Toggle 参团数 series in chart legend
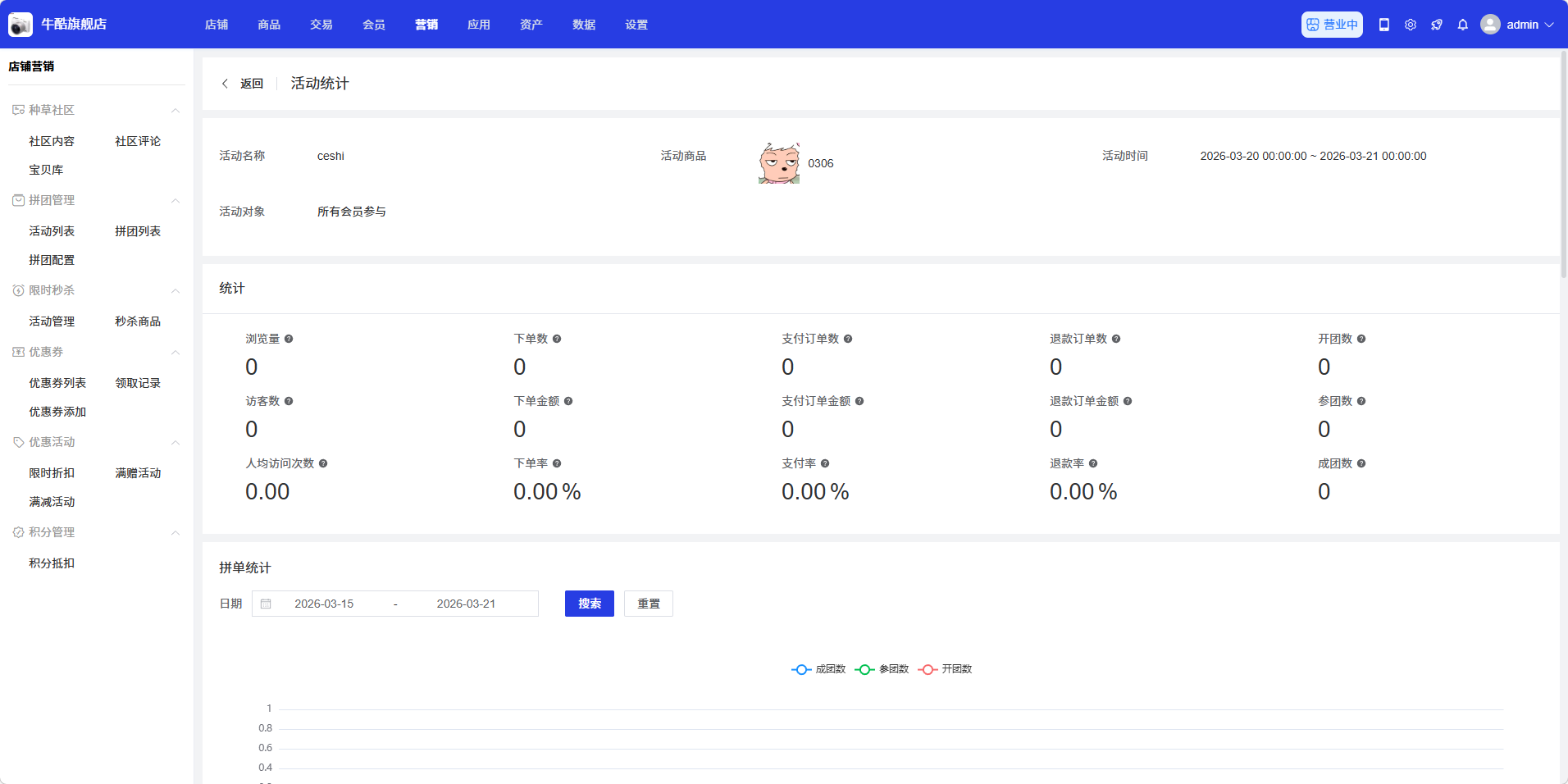1568x784 pixels. click(882, 669)
